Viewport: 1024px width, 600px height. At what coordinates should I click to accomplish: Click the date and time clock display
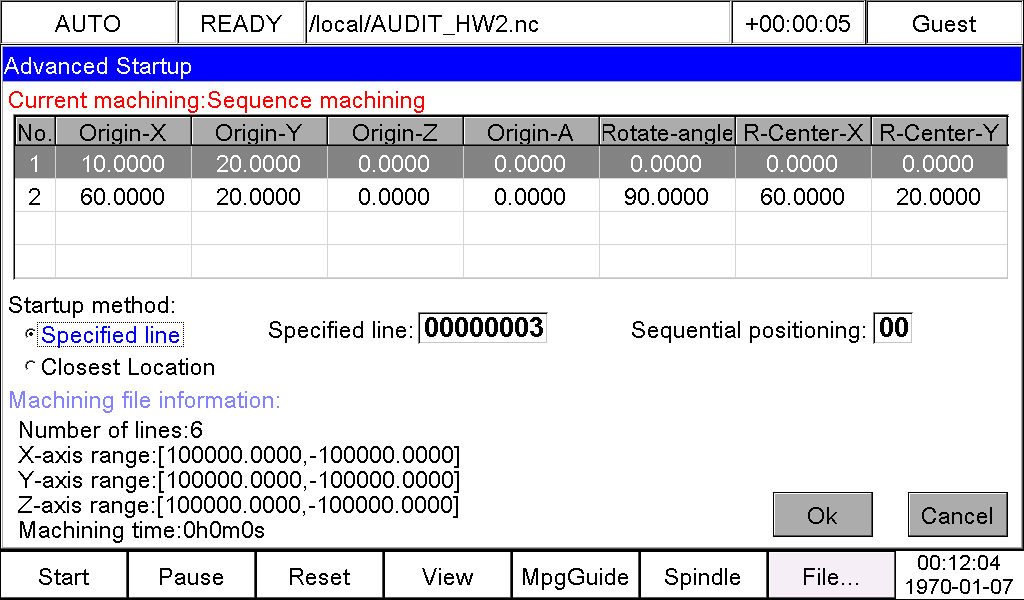coord(959,575)
